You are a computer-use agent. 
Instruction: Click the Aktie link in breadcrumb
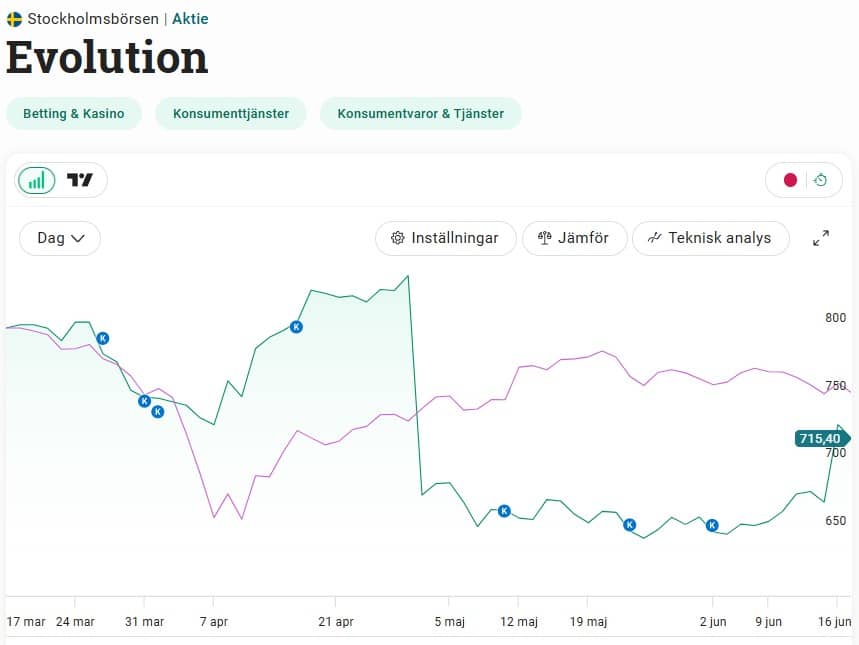190,19
